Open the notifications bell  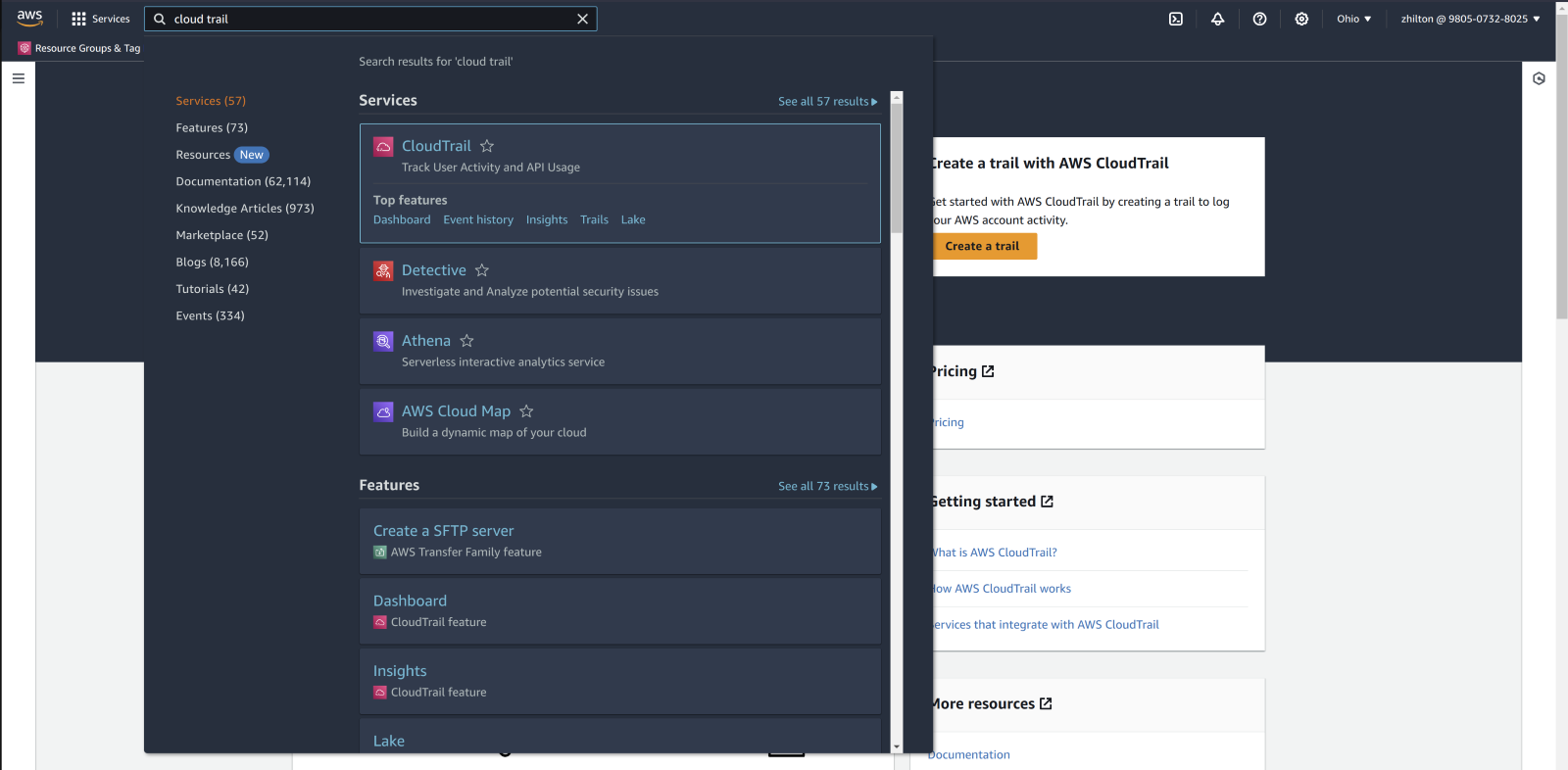[1218, 19]
